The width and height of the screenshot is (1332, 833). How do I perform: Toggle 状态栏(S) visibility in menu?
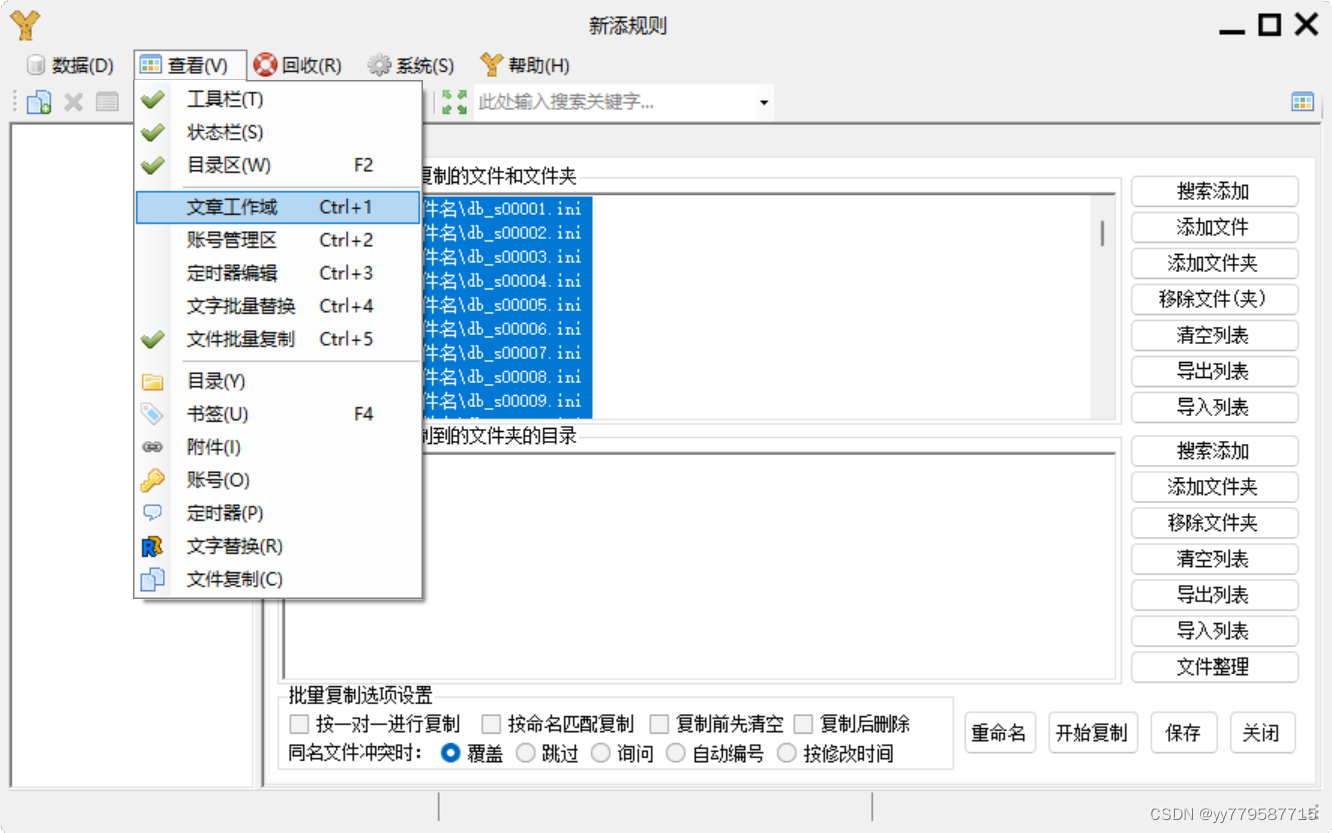click(277, 132)
